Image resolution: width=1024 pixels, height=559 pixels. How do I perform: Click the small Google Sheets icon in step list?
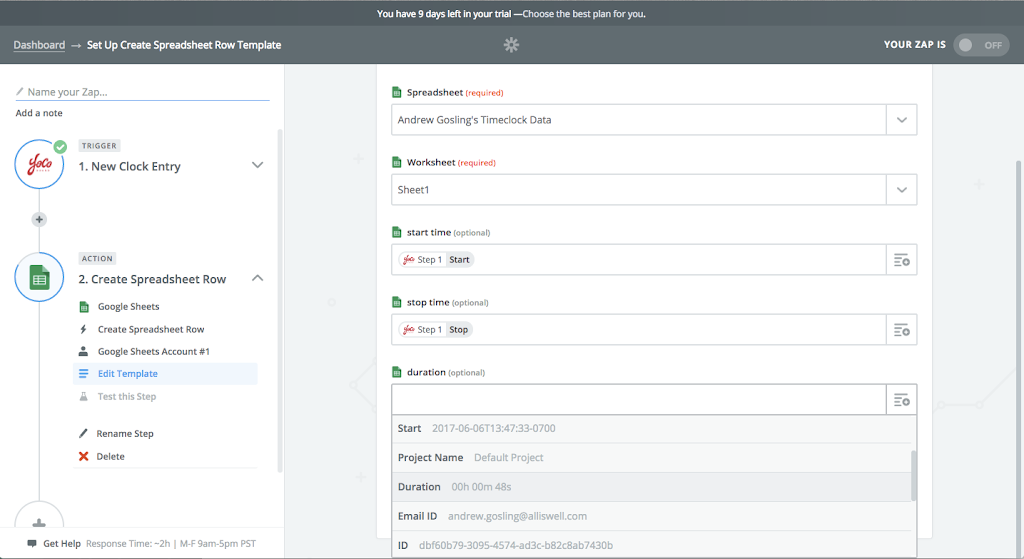coord(84,306)
